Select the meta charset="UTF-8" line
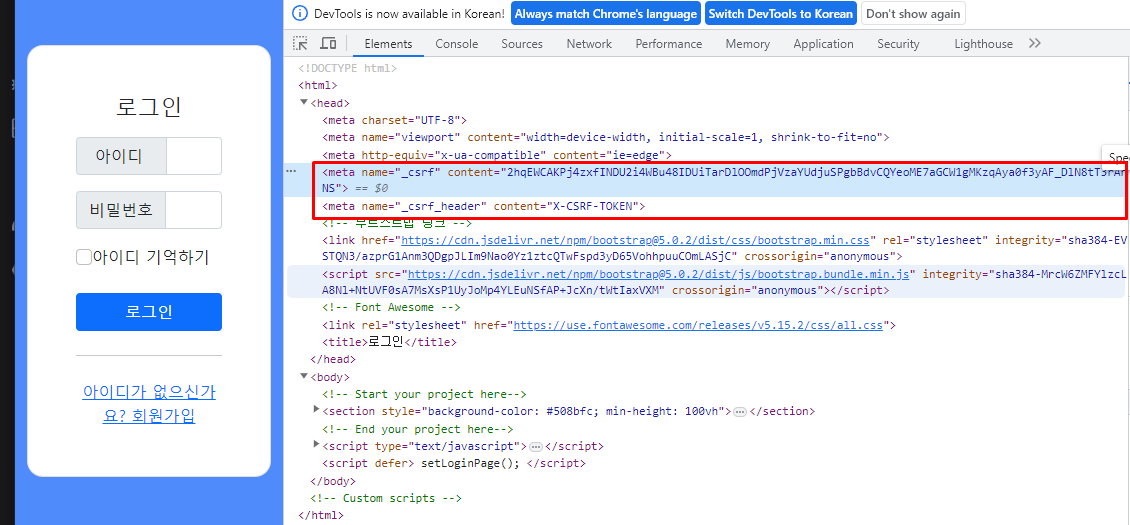The height and width of the screenshot is (525, 1130). tap(394, 120)
